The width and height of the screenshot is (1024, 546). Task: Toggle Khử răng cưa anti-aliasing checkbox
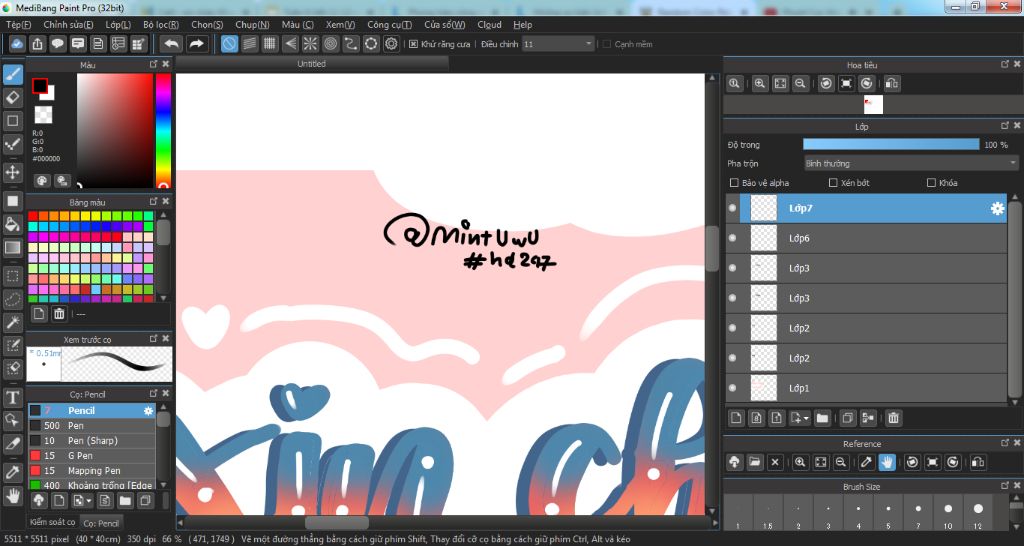[413, 44]
